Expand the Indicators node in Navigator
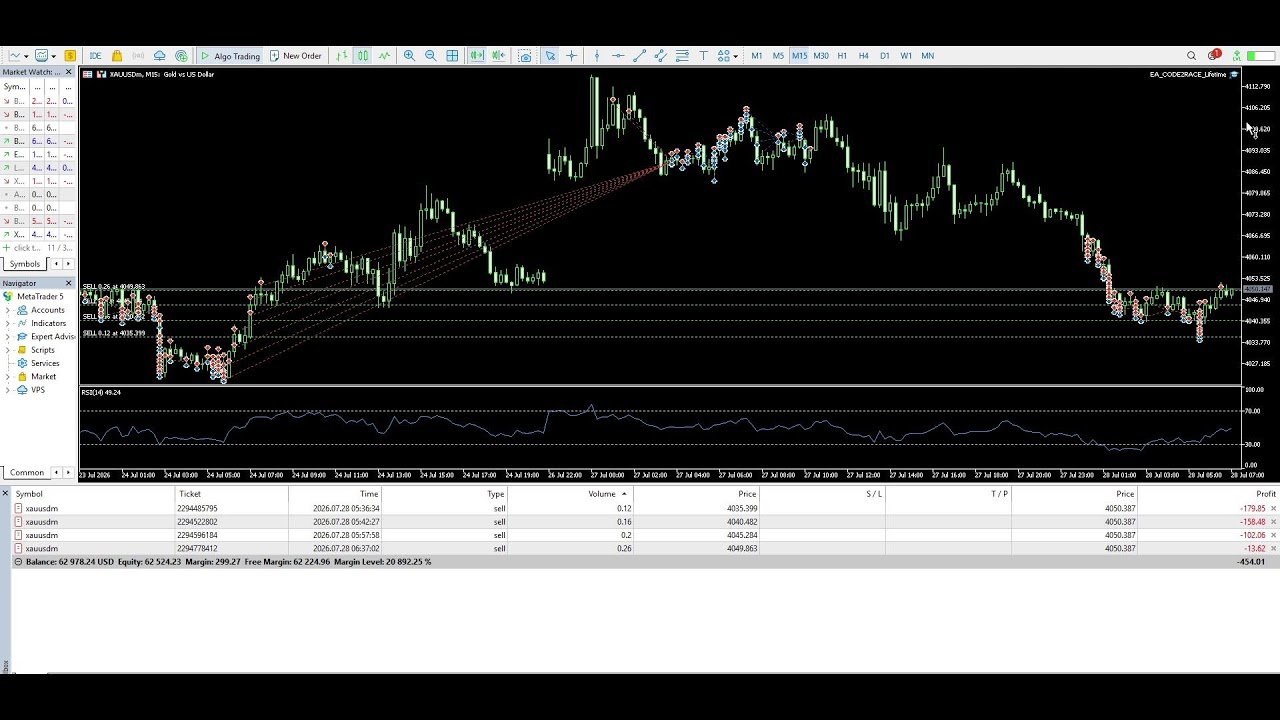The image size is (1280, 720). (x=8, y=323)
